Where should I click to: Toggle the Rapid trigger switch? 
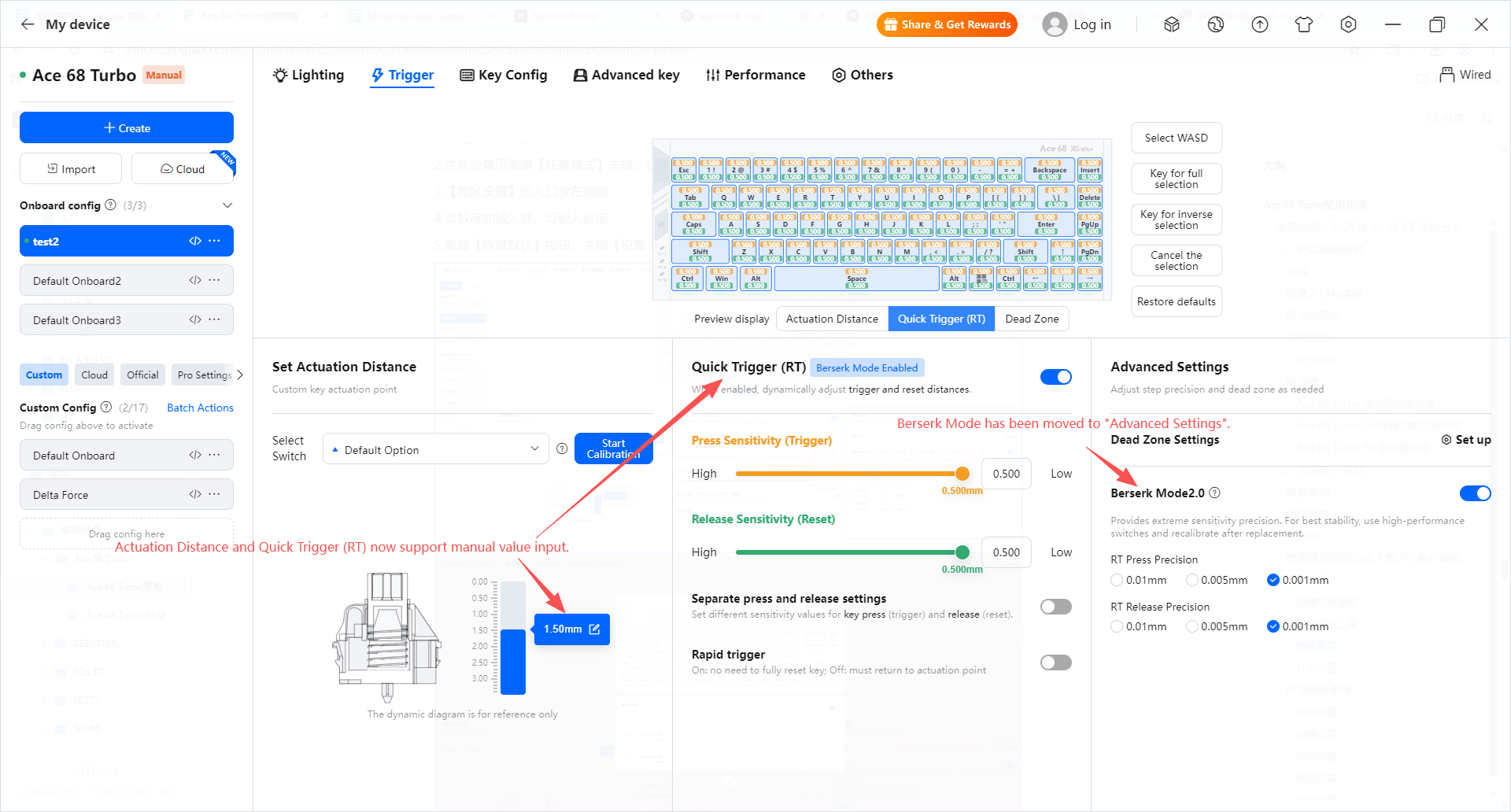click(x=1056, y=663)
